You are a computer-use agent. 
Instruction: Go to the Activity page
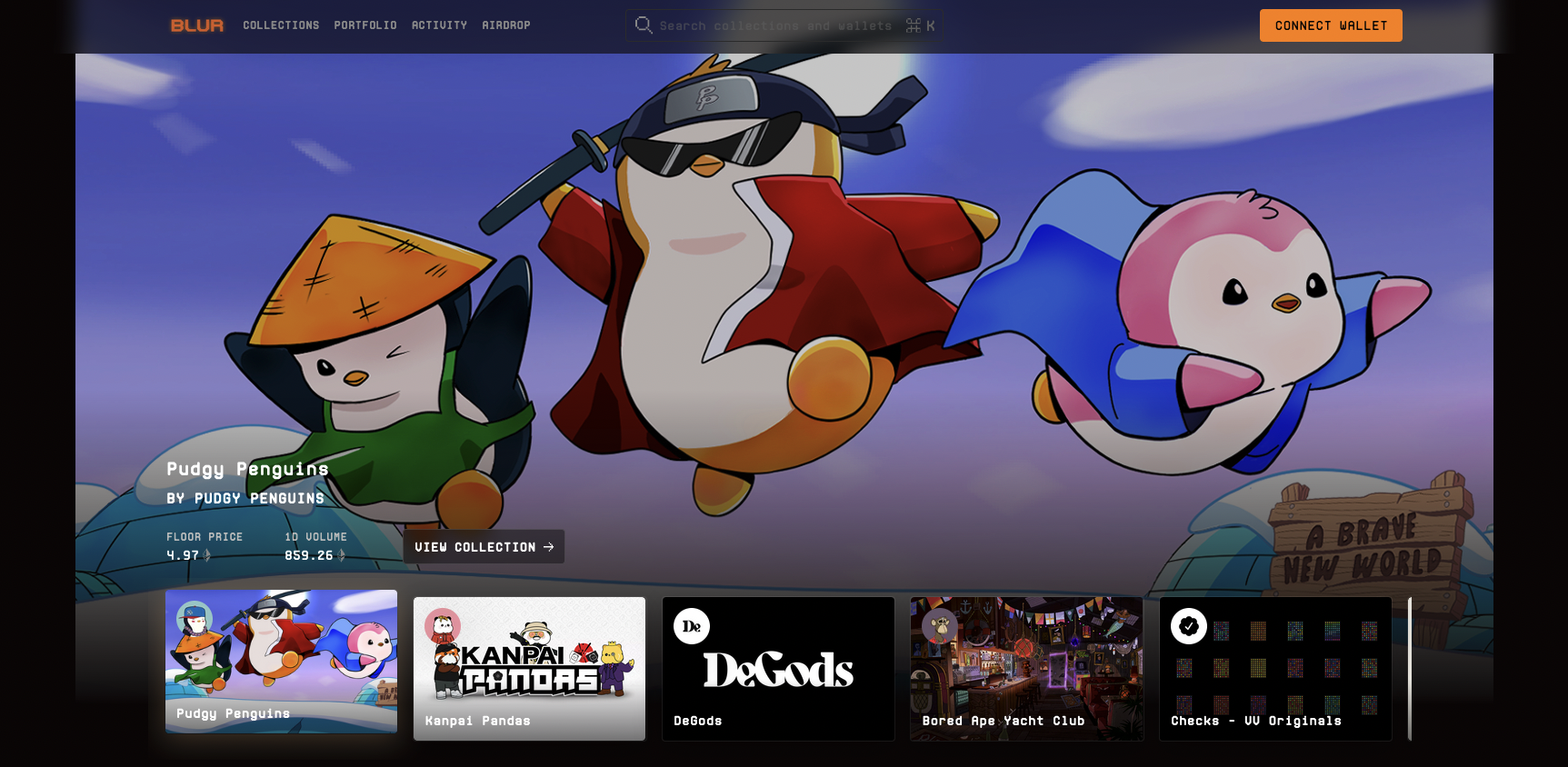(x=439, y=25)
